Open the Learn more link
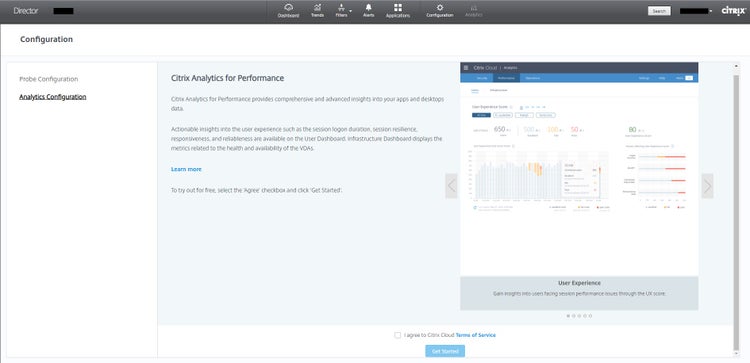 186,169
